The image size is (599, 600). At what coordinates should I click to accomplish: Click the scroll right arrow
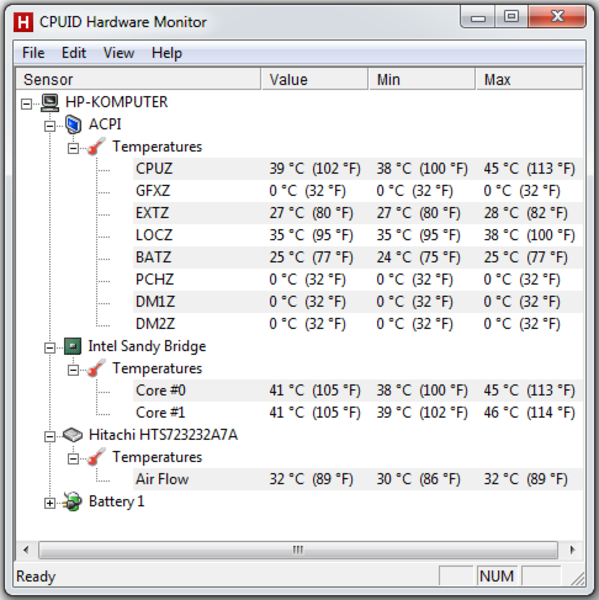click(573, 550)
